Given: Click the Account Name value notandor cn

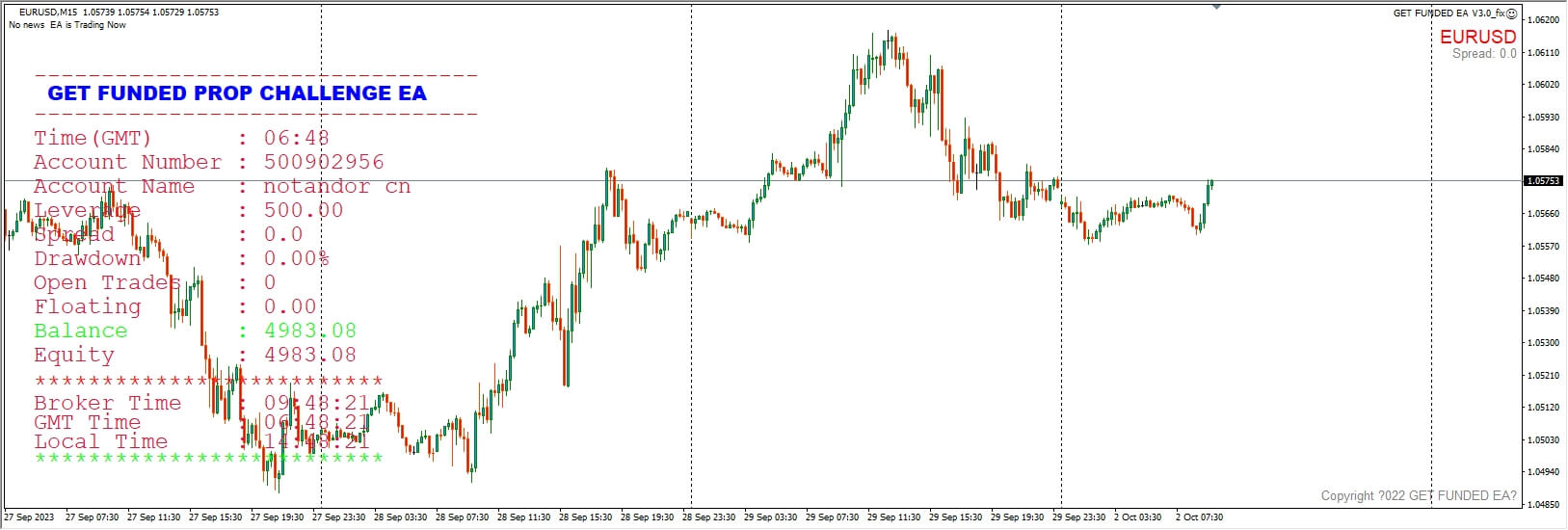Looking at the screenshot, I should click(337, 186).
